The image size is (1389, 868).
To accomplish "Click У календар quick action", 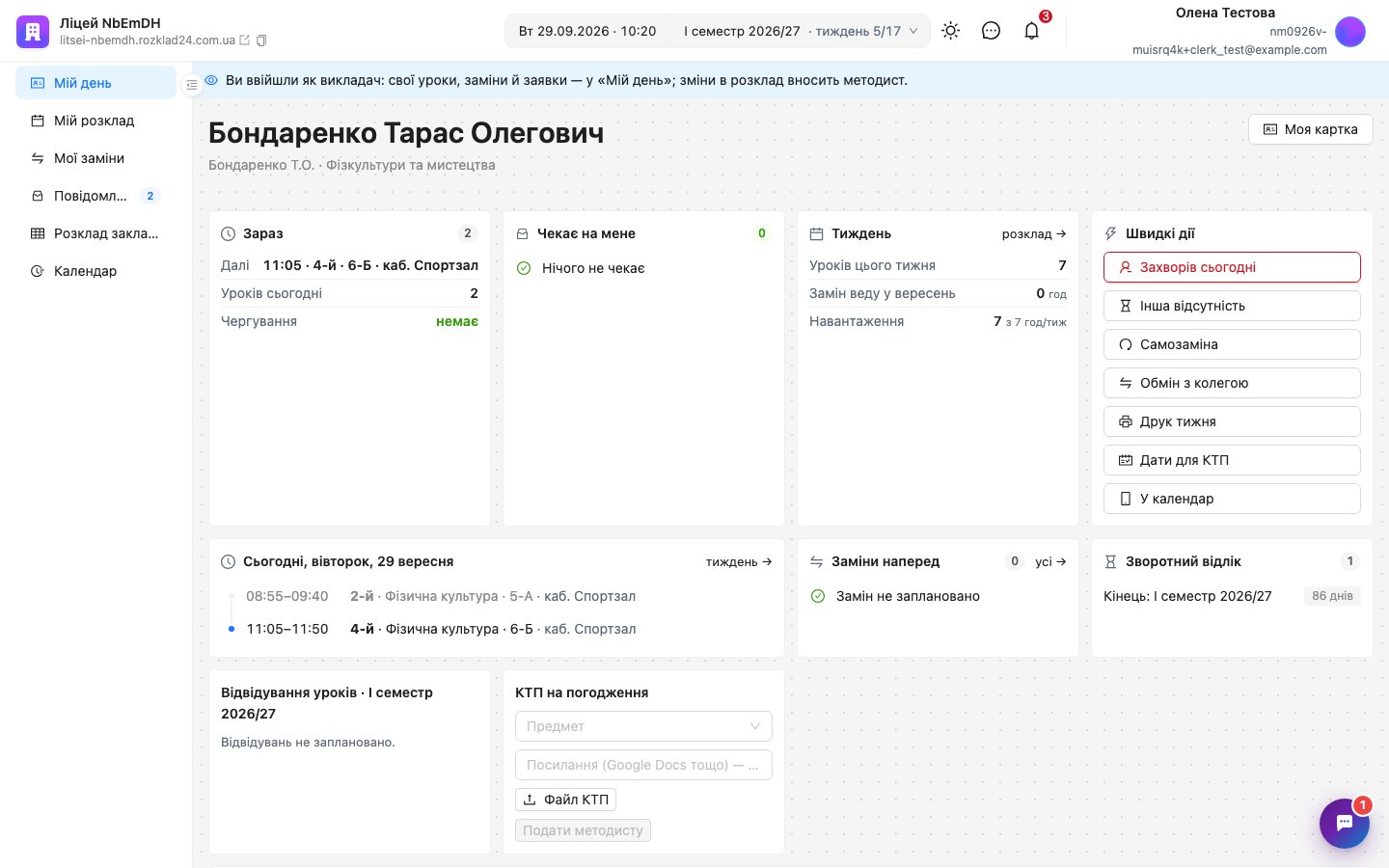I will [x=1232, y=499].
